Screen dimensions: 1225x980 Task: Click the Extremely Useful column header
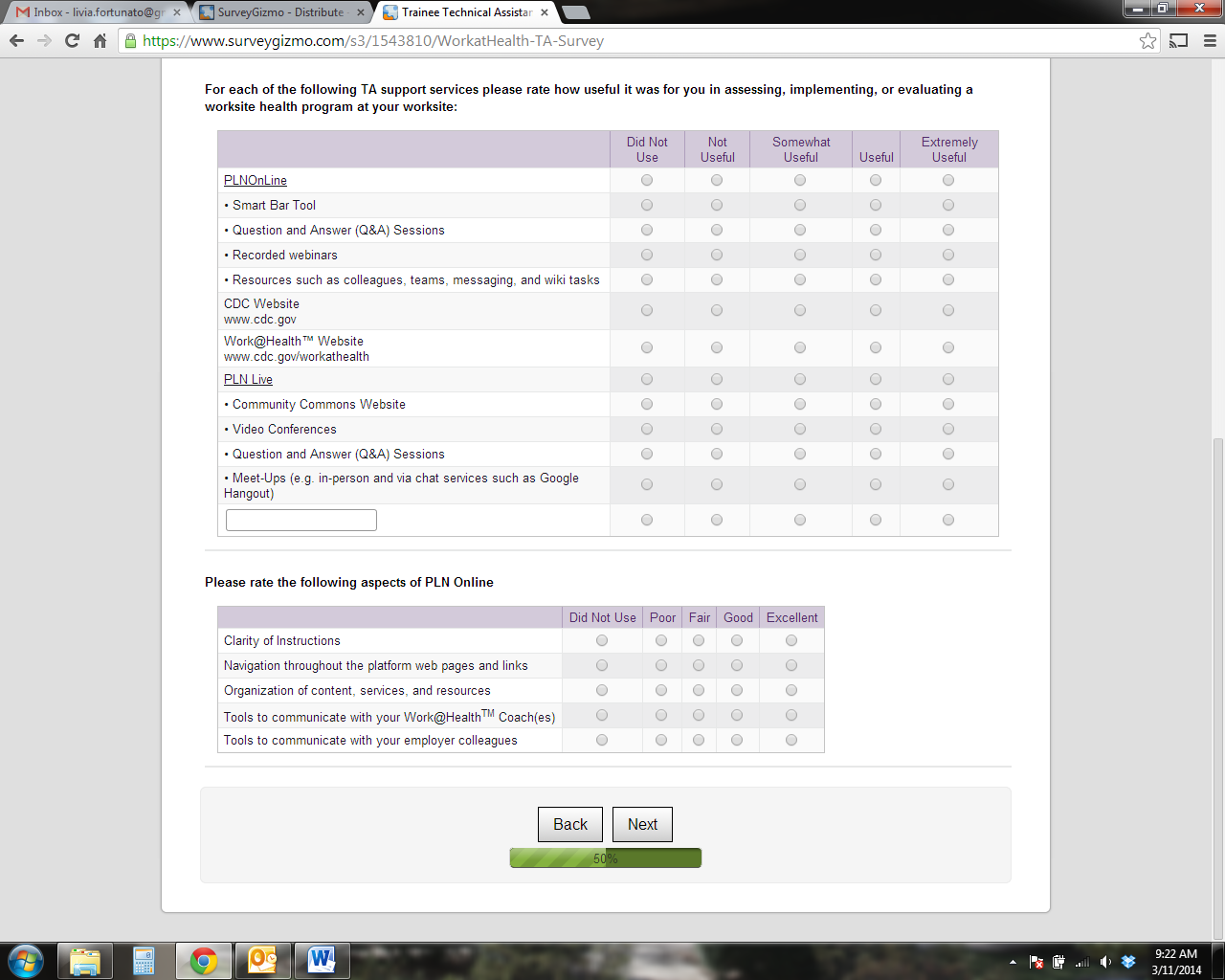point(949,149)
